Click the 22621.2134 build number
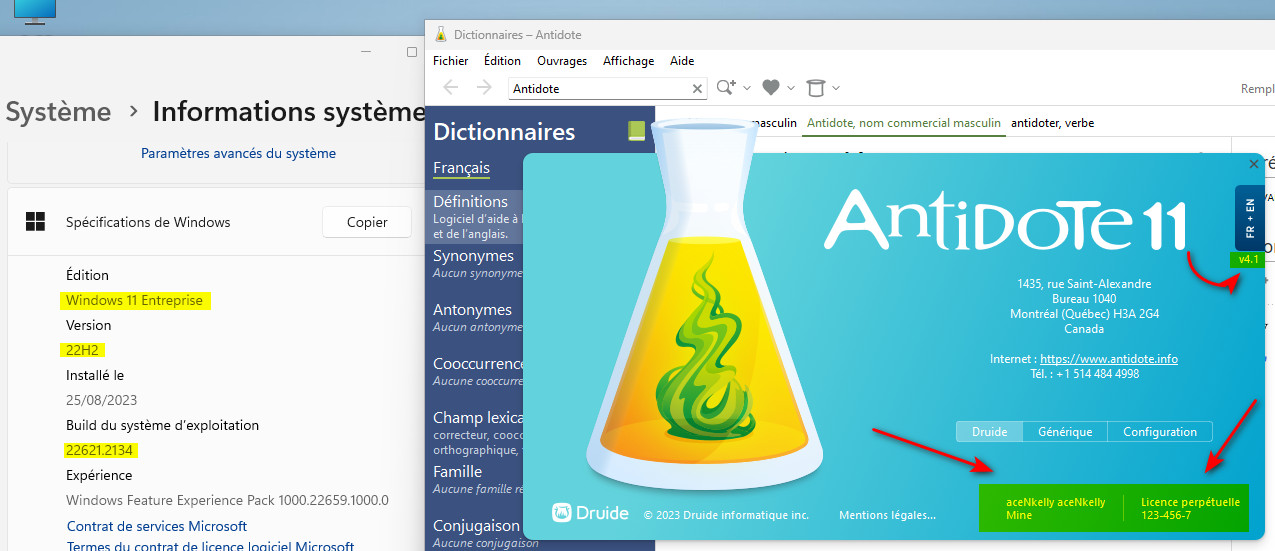The image size is (1275, 551). pyautogui.click(x=100, y=450)
